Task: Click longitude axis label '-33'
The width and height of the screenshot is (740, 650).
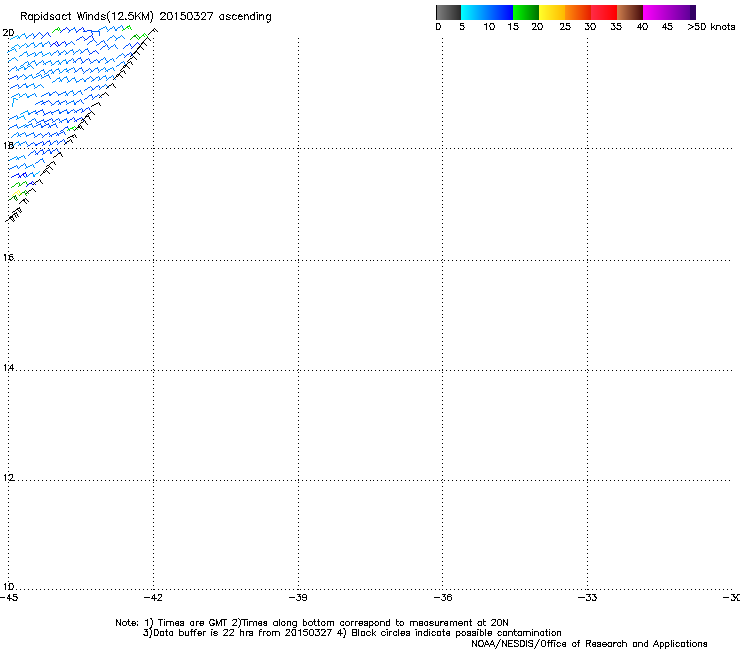Action: [x=588, y=598]
